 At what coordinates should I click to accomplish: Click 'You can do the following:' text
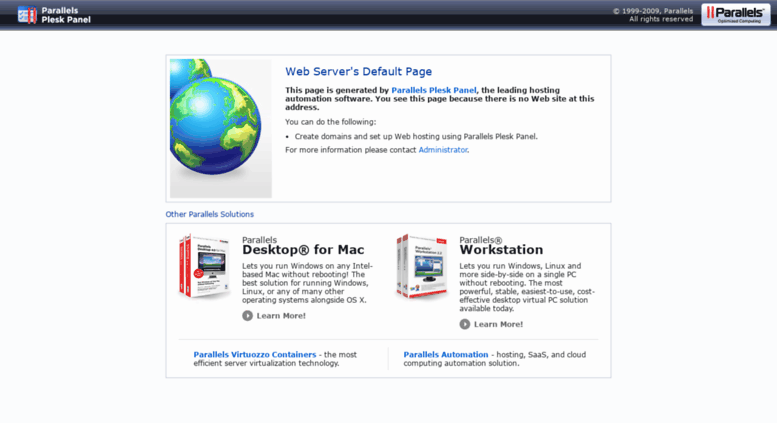[331, 122]
